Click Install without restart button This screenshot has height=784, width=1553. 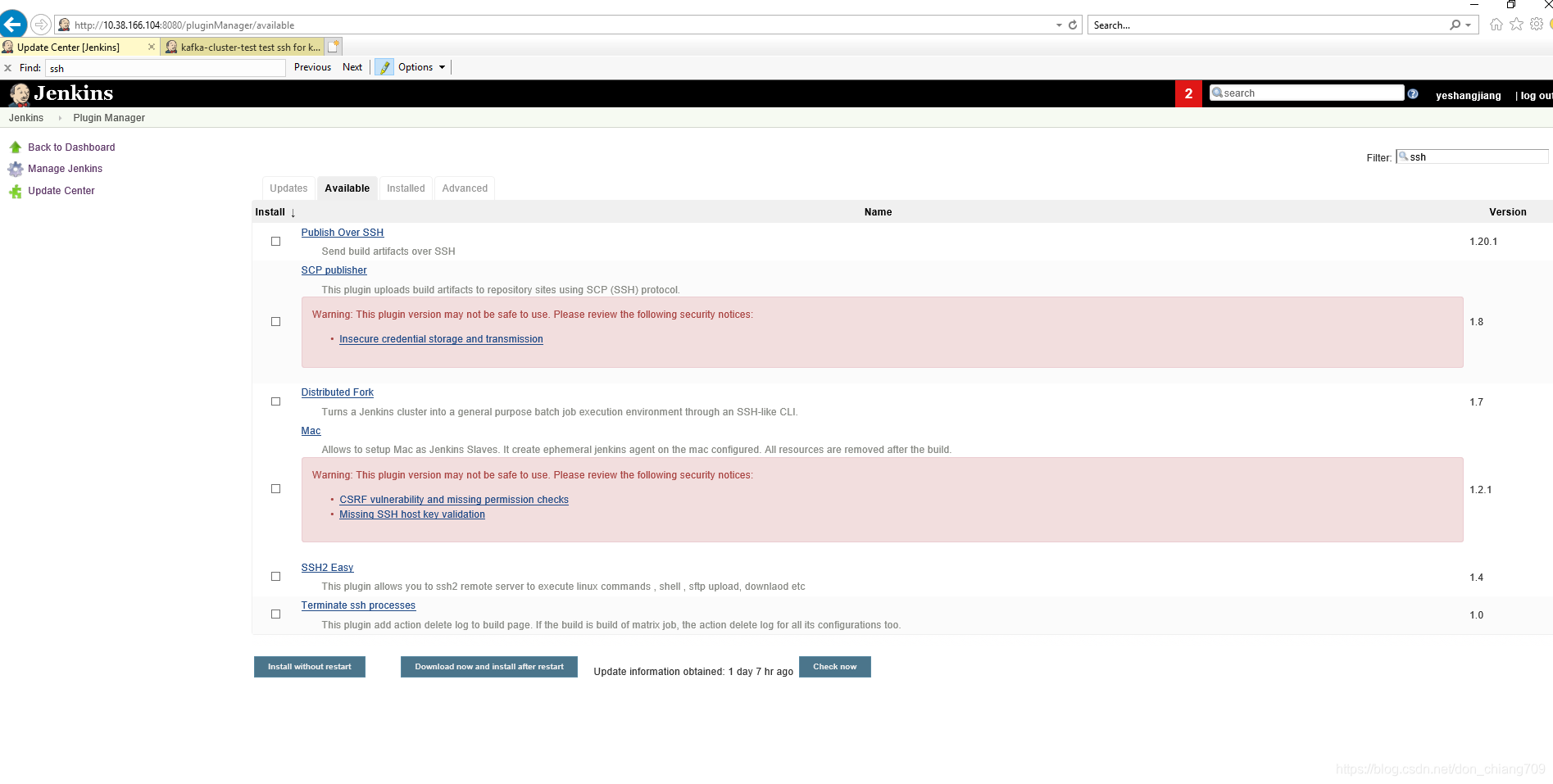(x=310, y=667)
